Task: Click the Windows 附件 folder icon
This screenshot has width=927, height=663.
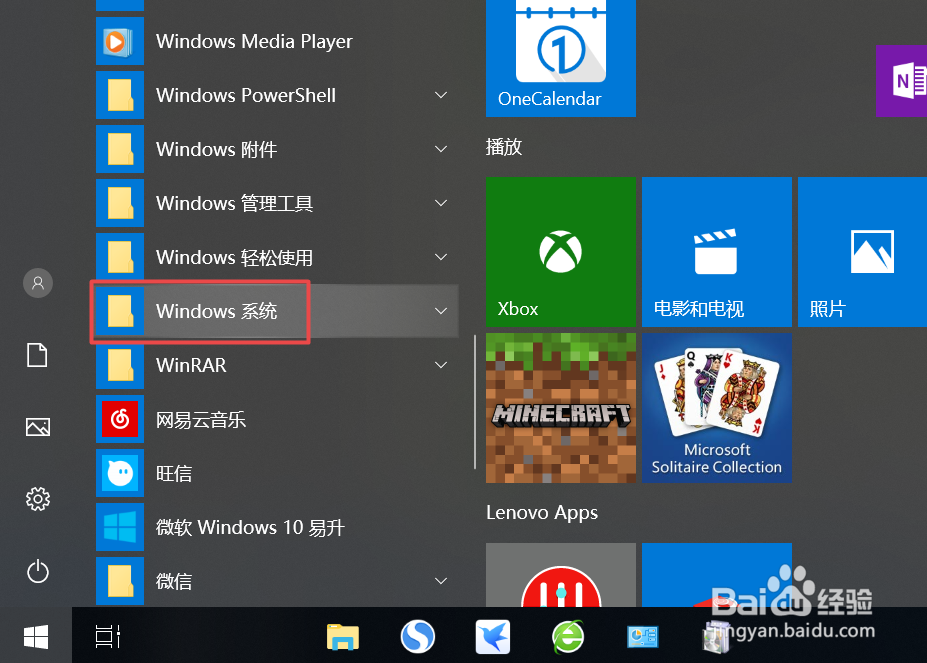Action: pyautogui.click(x=120, y=149)
